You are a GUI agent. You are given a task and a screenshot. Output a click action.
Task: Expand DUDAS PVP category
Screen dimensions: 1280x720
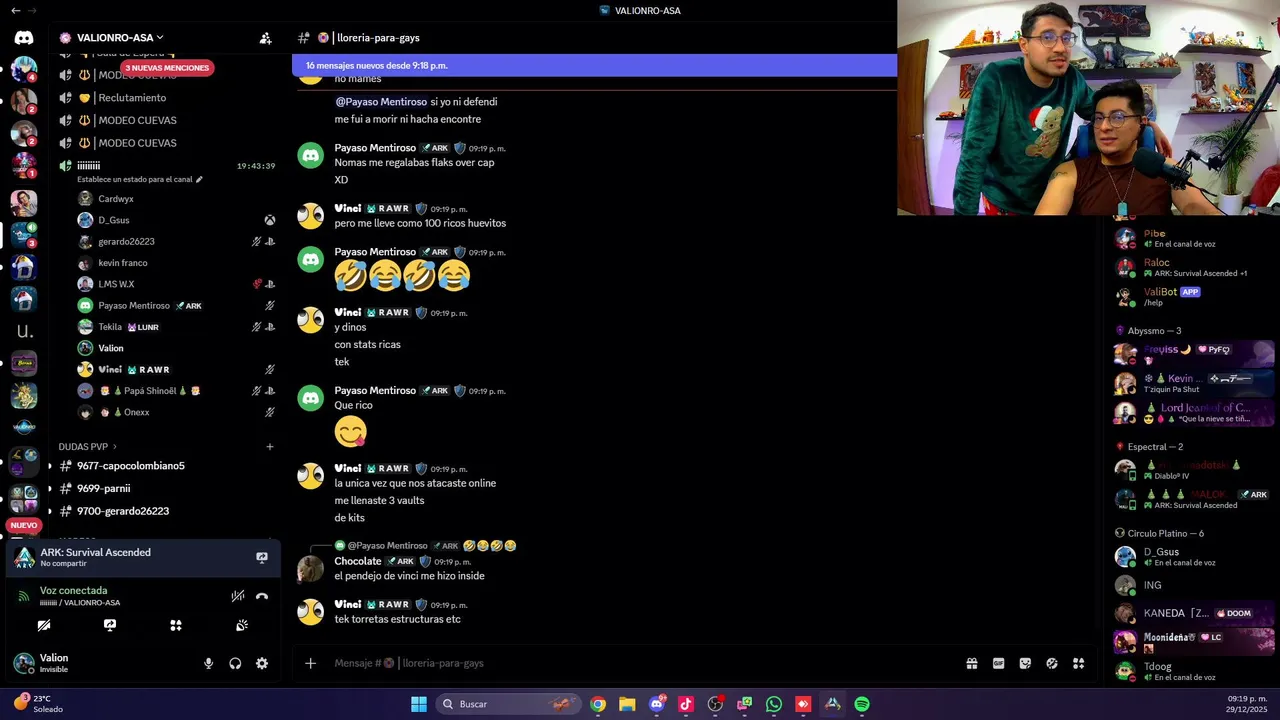click(88, 447)
